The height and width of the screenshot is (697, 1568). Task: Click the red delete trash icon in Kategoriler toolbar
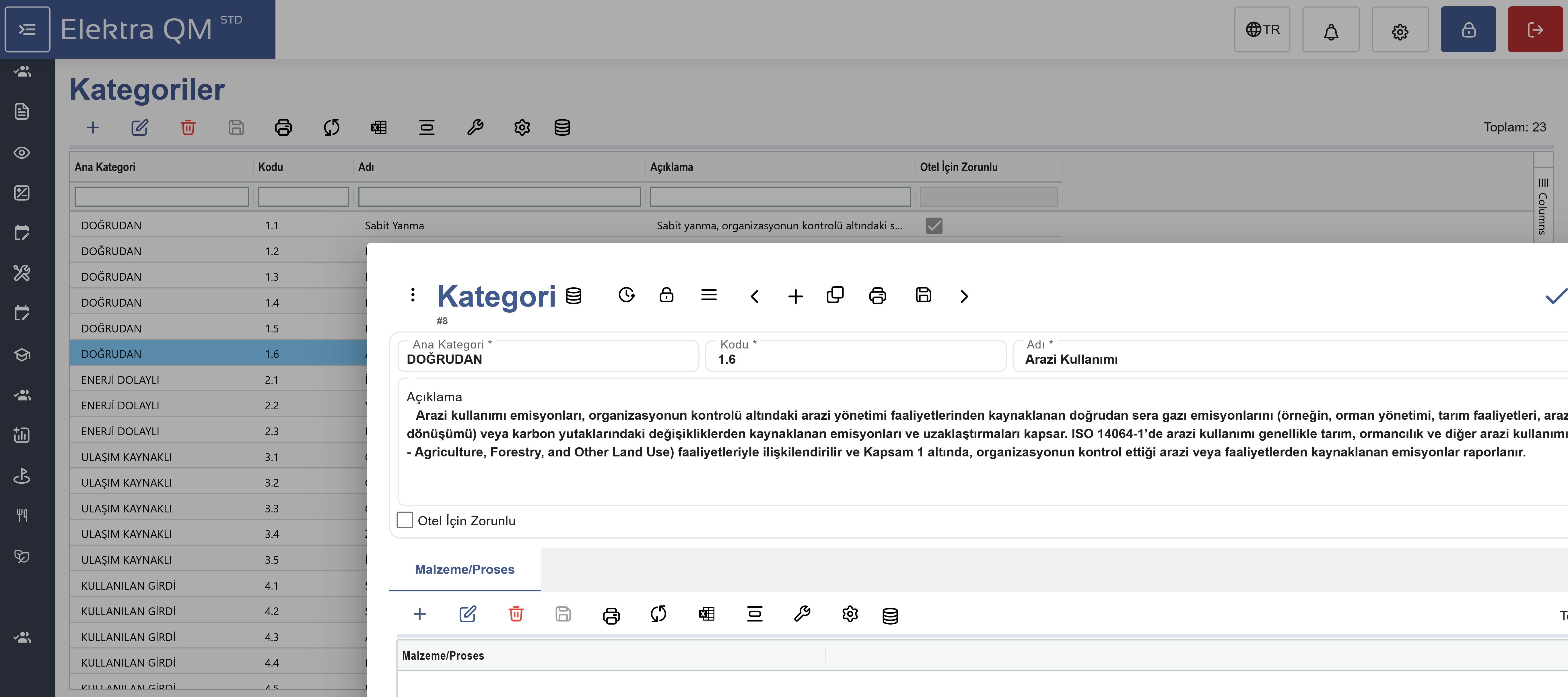coord(188,127)
